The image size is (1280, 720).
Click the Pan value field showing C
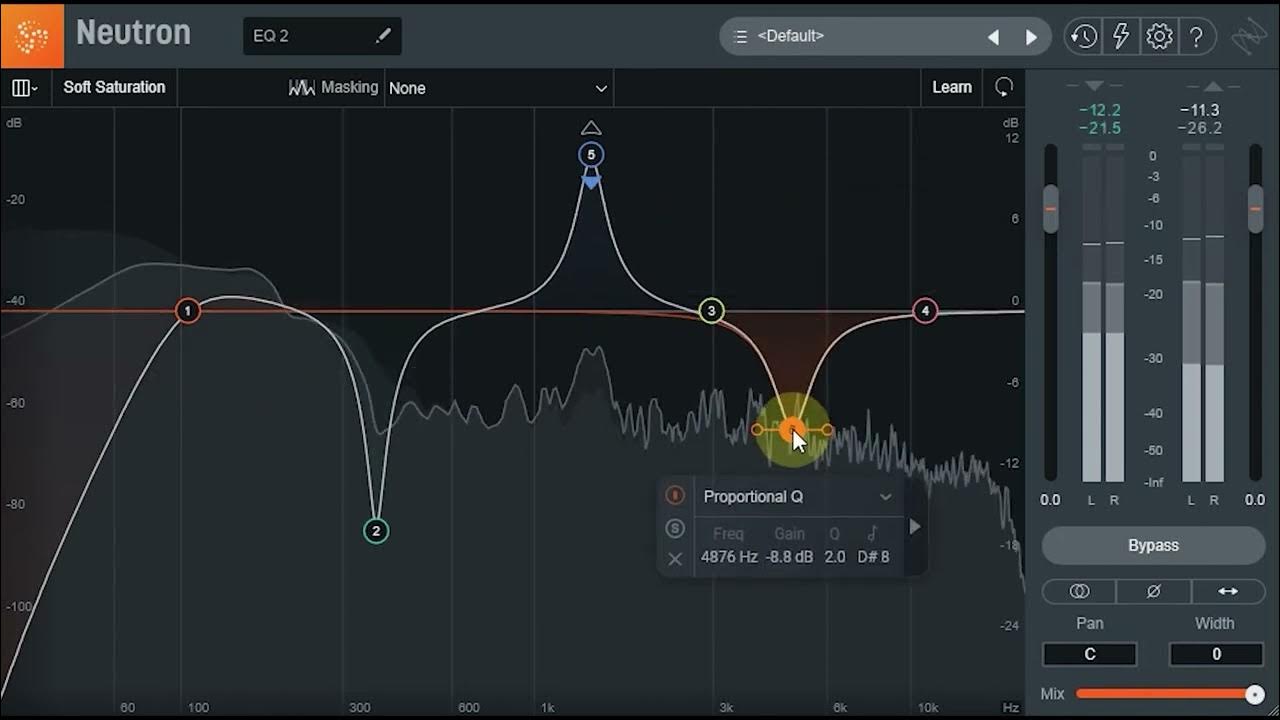(x=1089, y=654)
